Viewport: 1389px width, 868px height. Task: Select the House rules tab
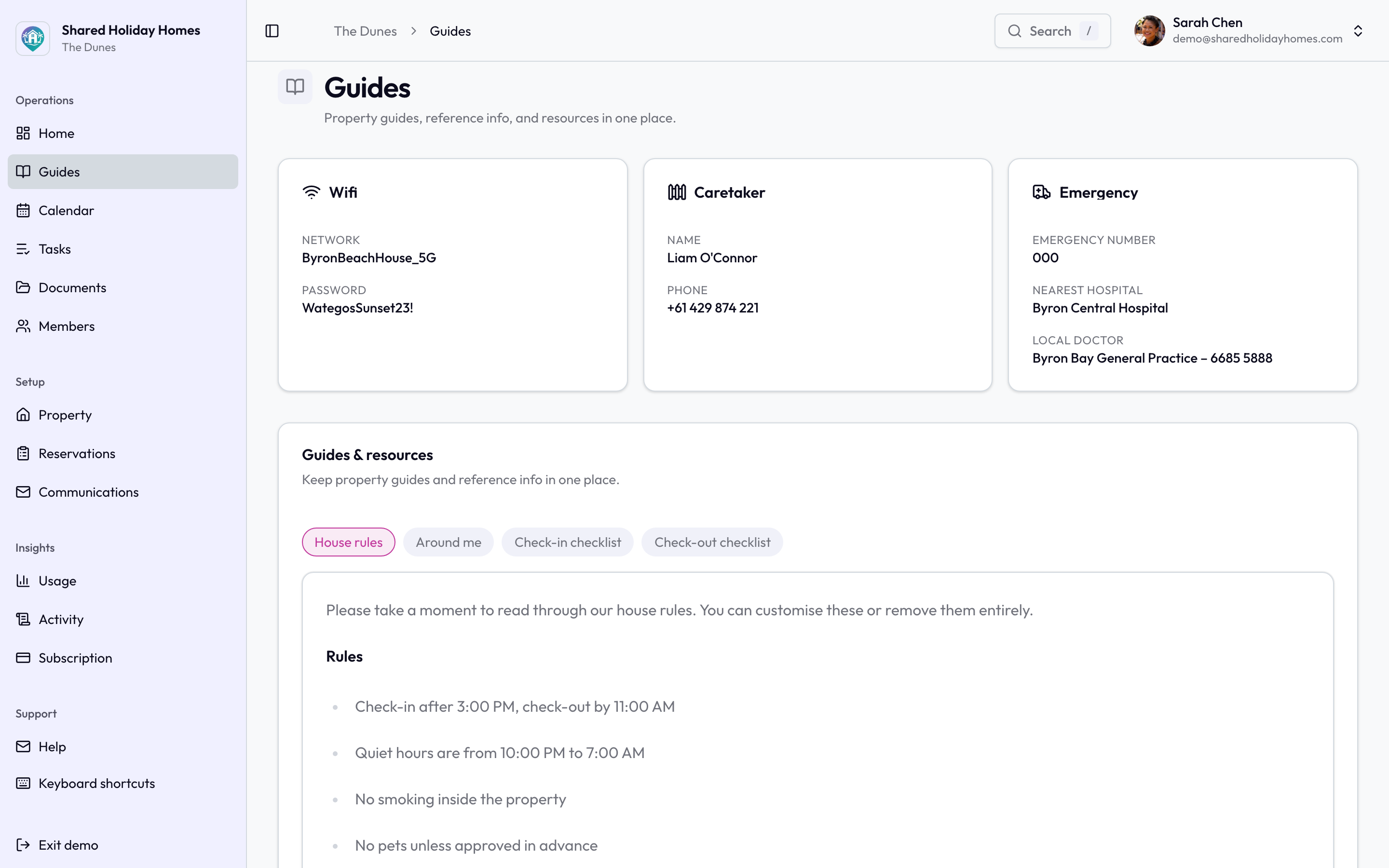click(x=348, y=542)
